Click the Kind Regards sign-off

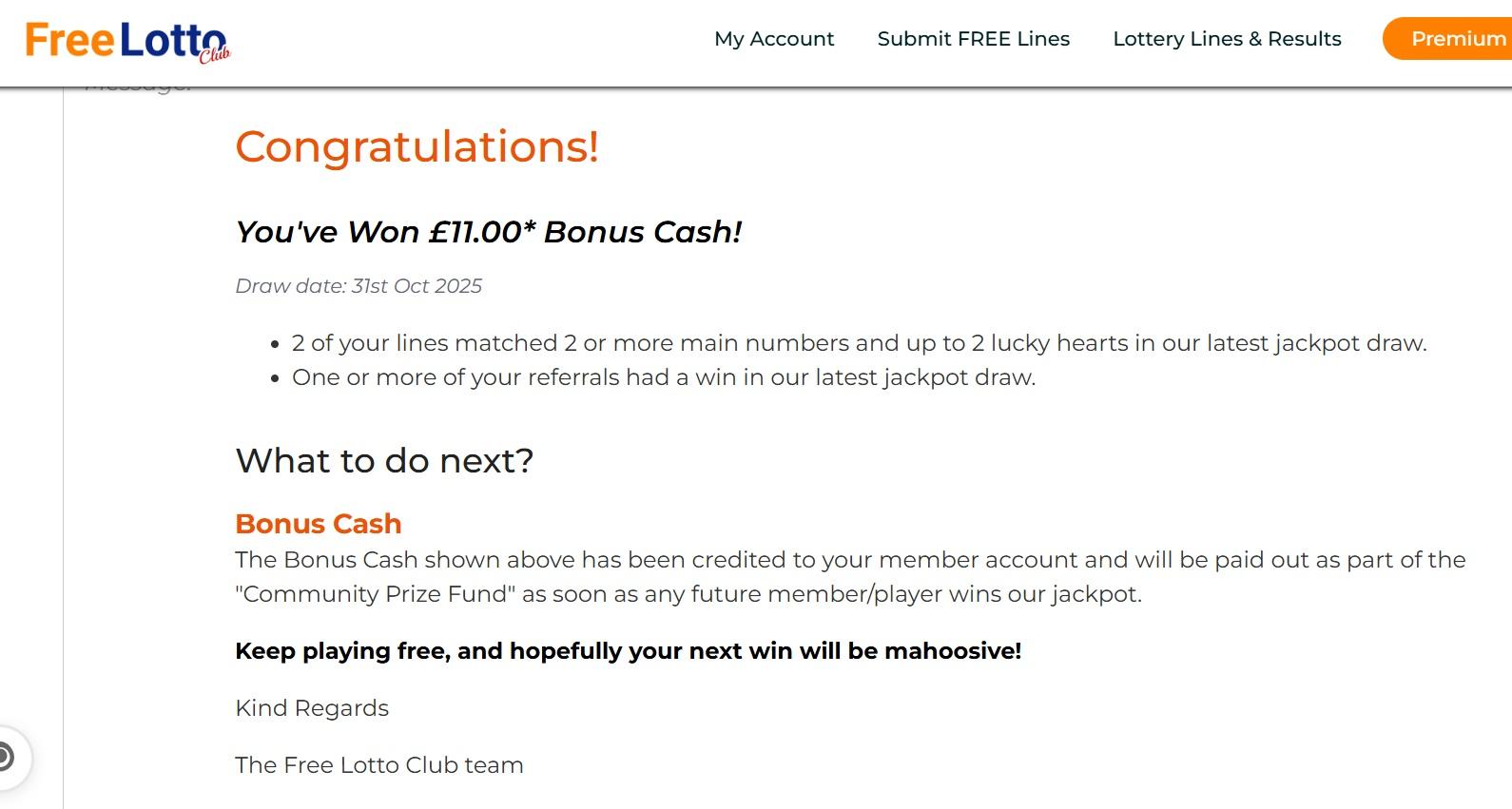pos(312,708)
